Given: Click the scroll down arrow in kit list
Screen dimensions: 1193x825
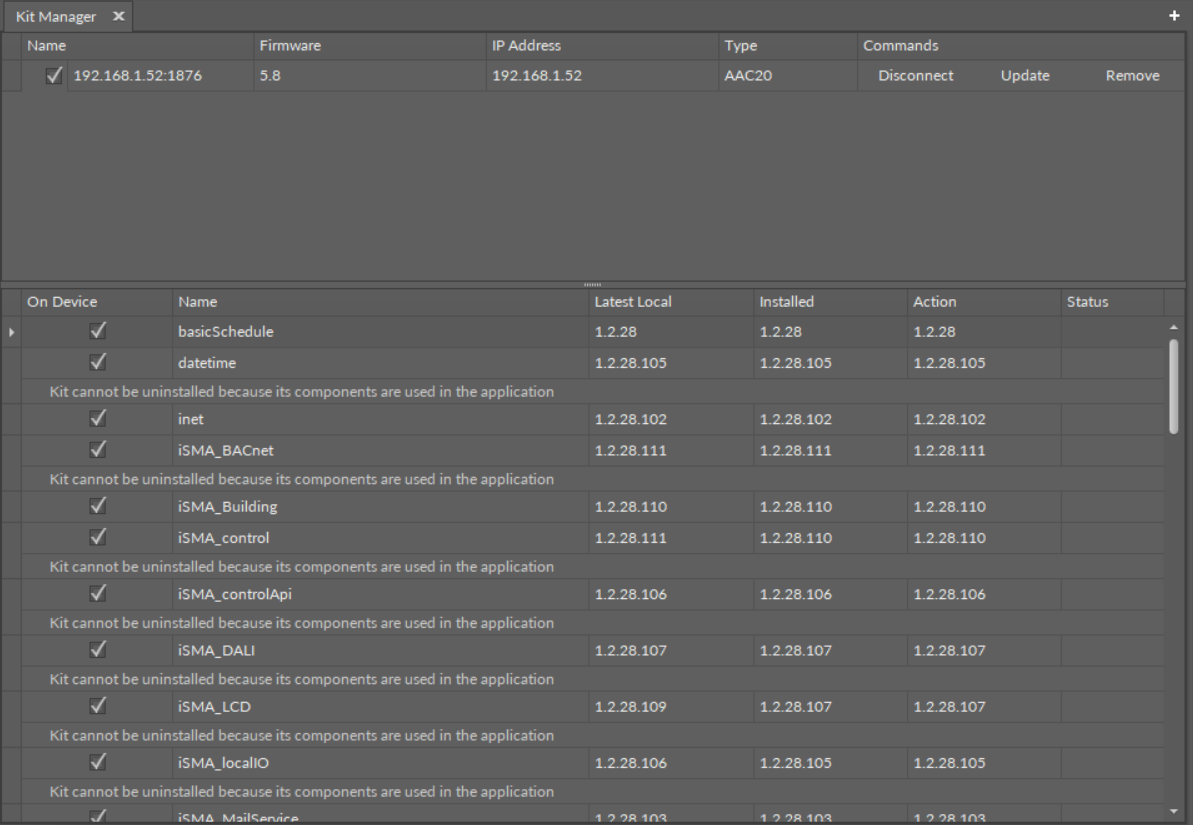Looking at the screenshot, I should pos(1174,810).
